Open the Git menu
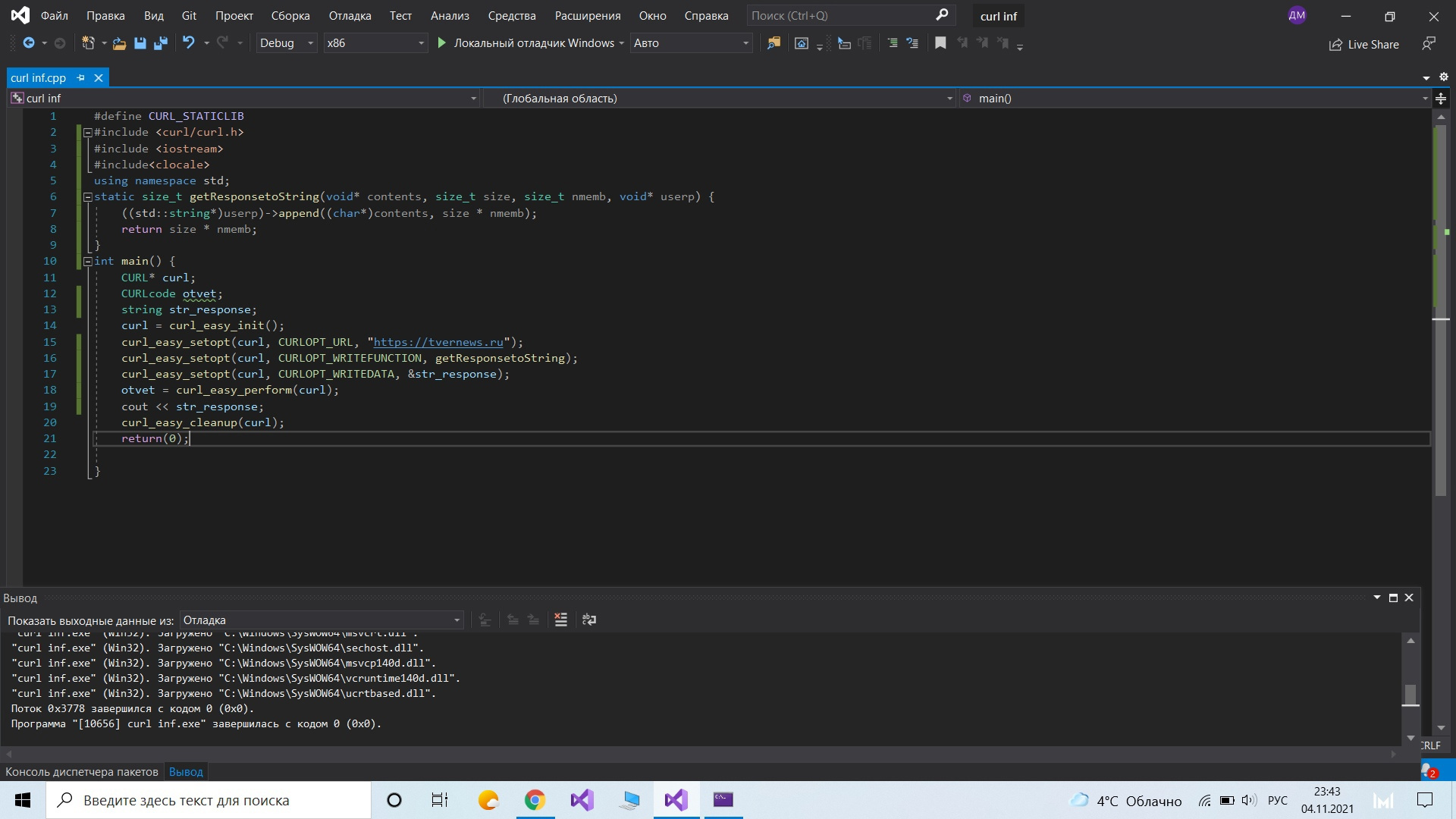The image size is (1456, 819). [189, 16]
